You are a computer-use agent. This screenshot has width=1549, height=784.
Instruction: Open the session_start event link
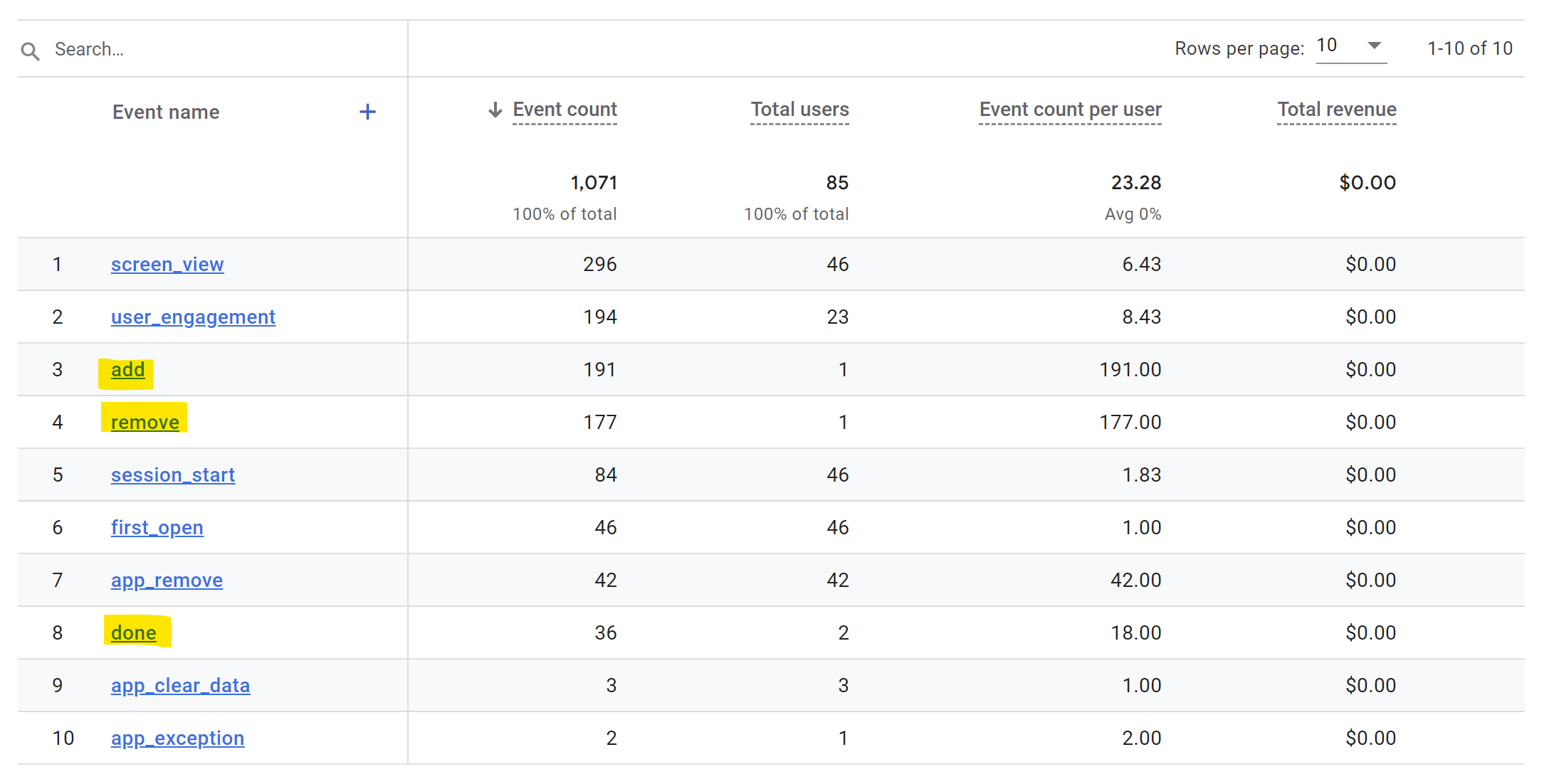click(173, 475)
